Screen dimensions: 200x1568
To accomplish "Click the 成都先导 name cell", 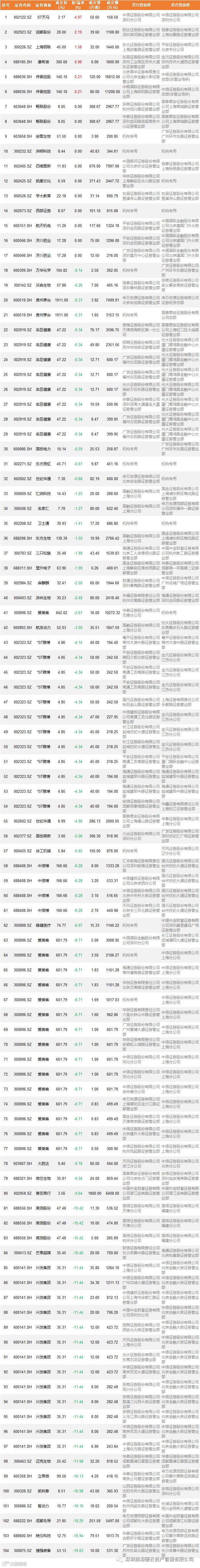I will 43,1521.
